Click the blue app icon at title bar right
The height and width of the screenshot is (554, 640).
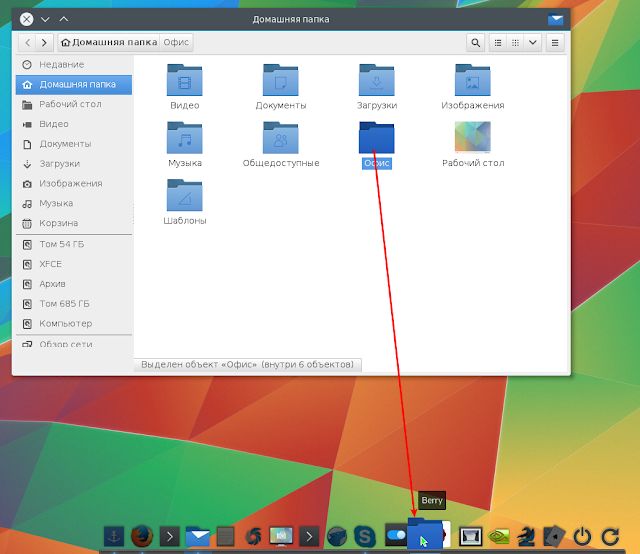[x=556, y=19]
